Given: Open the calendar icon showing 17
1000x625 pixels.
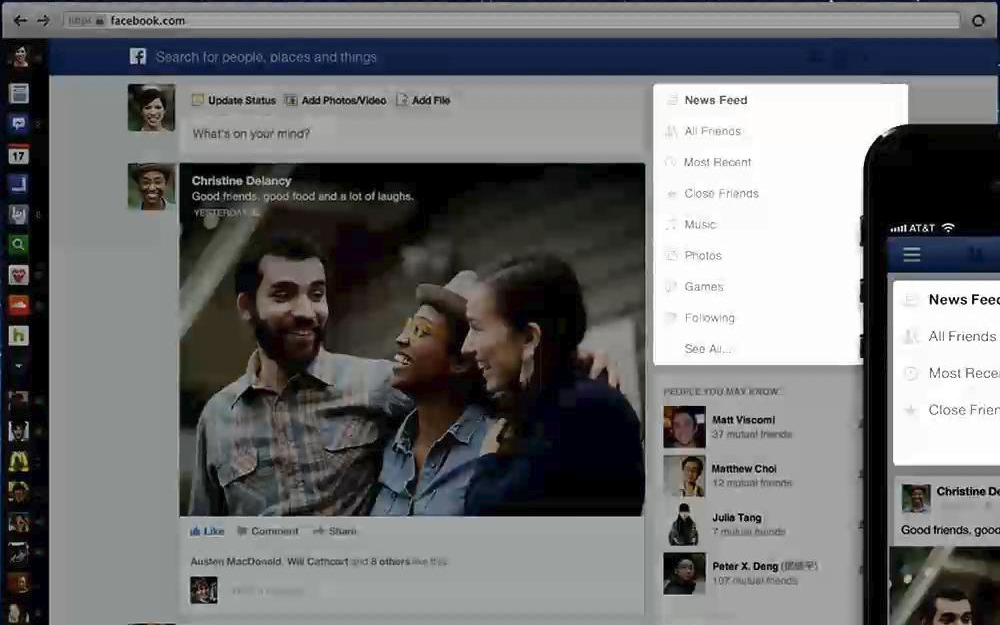Looking at the screenshot, I should click(19, 154).
